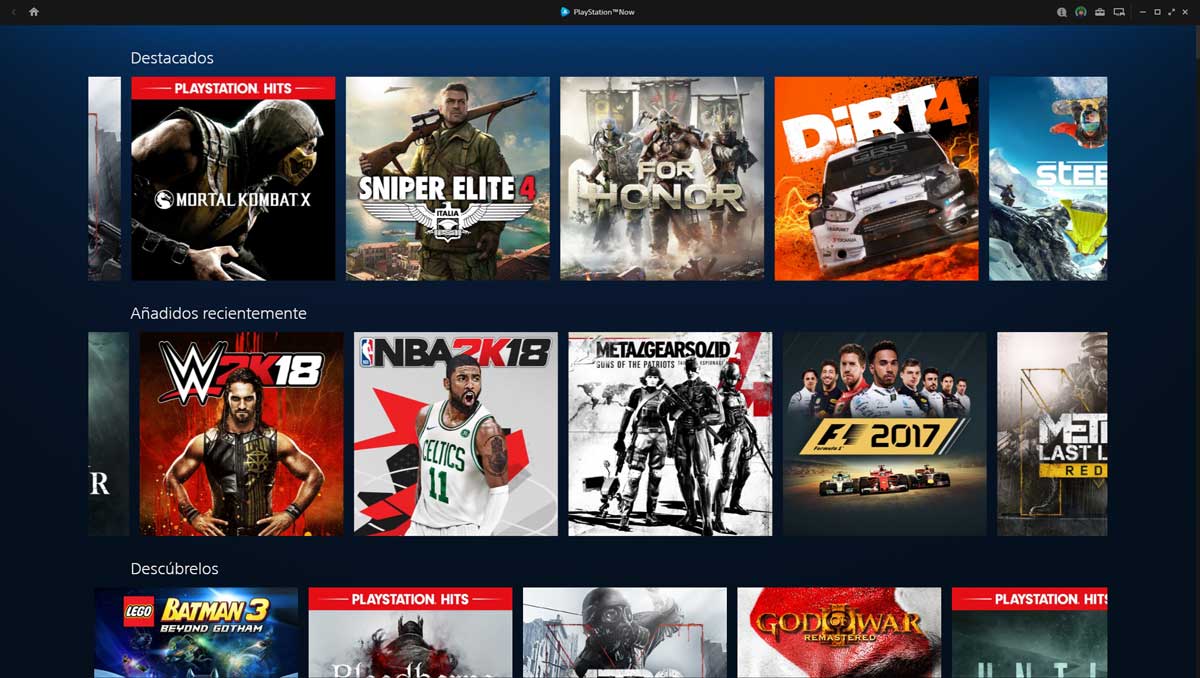Click the display/screen icon in top bar
The width and height of the screenshot is (1200, 678).
click(1119, 12)
